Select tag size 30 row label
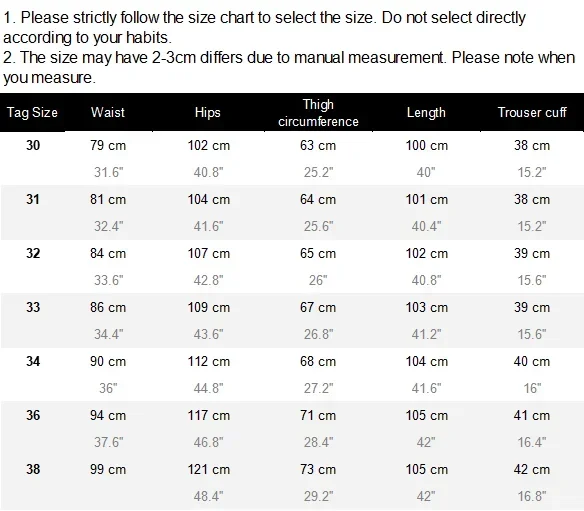 tap(33, 145)
